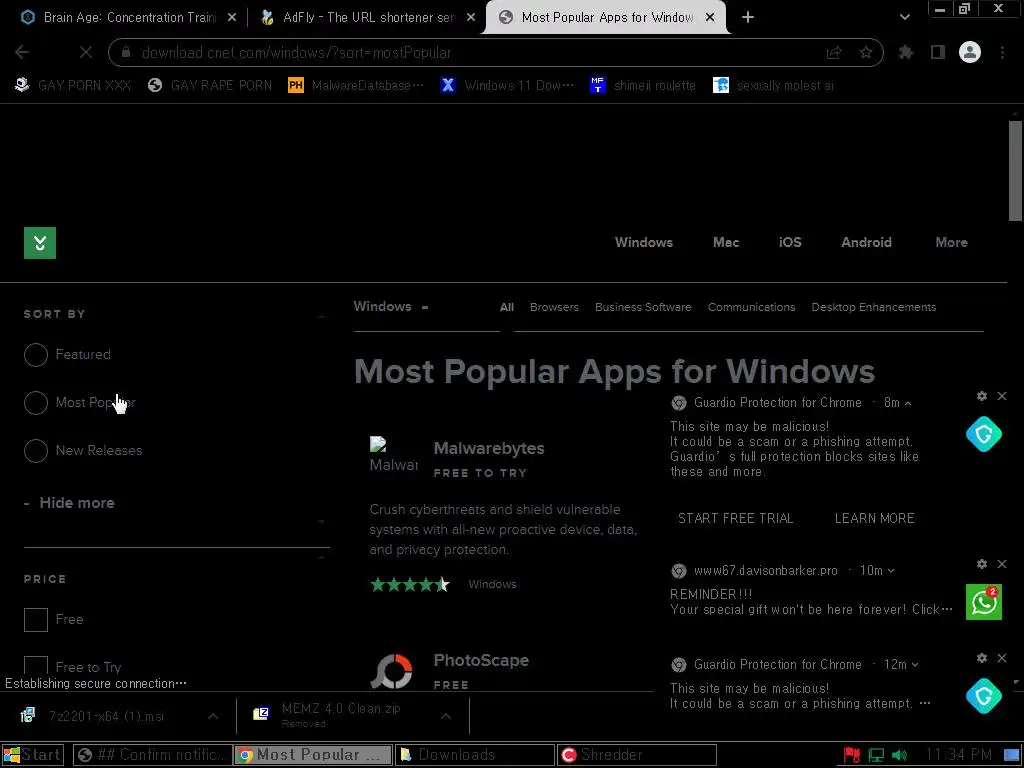This screenshot has height=768, width=1024.
Task: Dismiss the 12m Guardio notification
Action: click(1002, 658)
